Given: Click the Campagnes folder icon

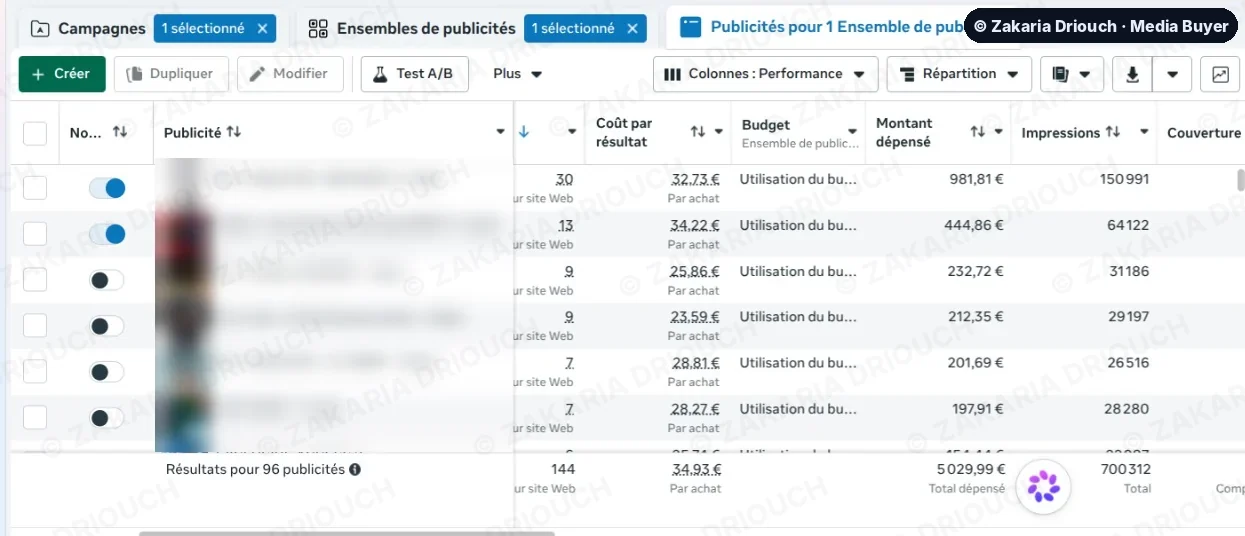Looking at the screenshot, I should pyautogui.click(x=40, y=29).
